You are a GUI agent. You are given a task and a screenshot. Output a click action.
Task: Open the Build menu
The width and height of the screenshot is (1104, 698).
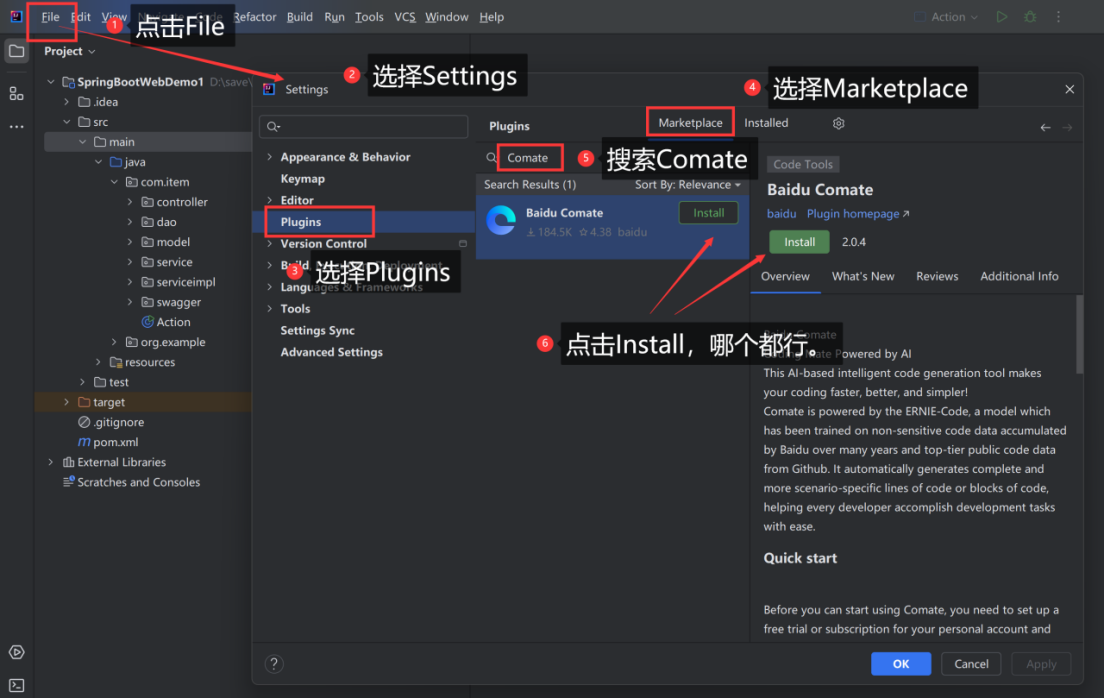tap(300, 17)
